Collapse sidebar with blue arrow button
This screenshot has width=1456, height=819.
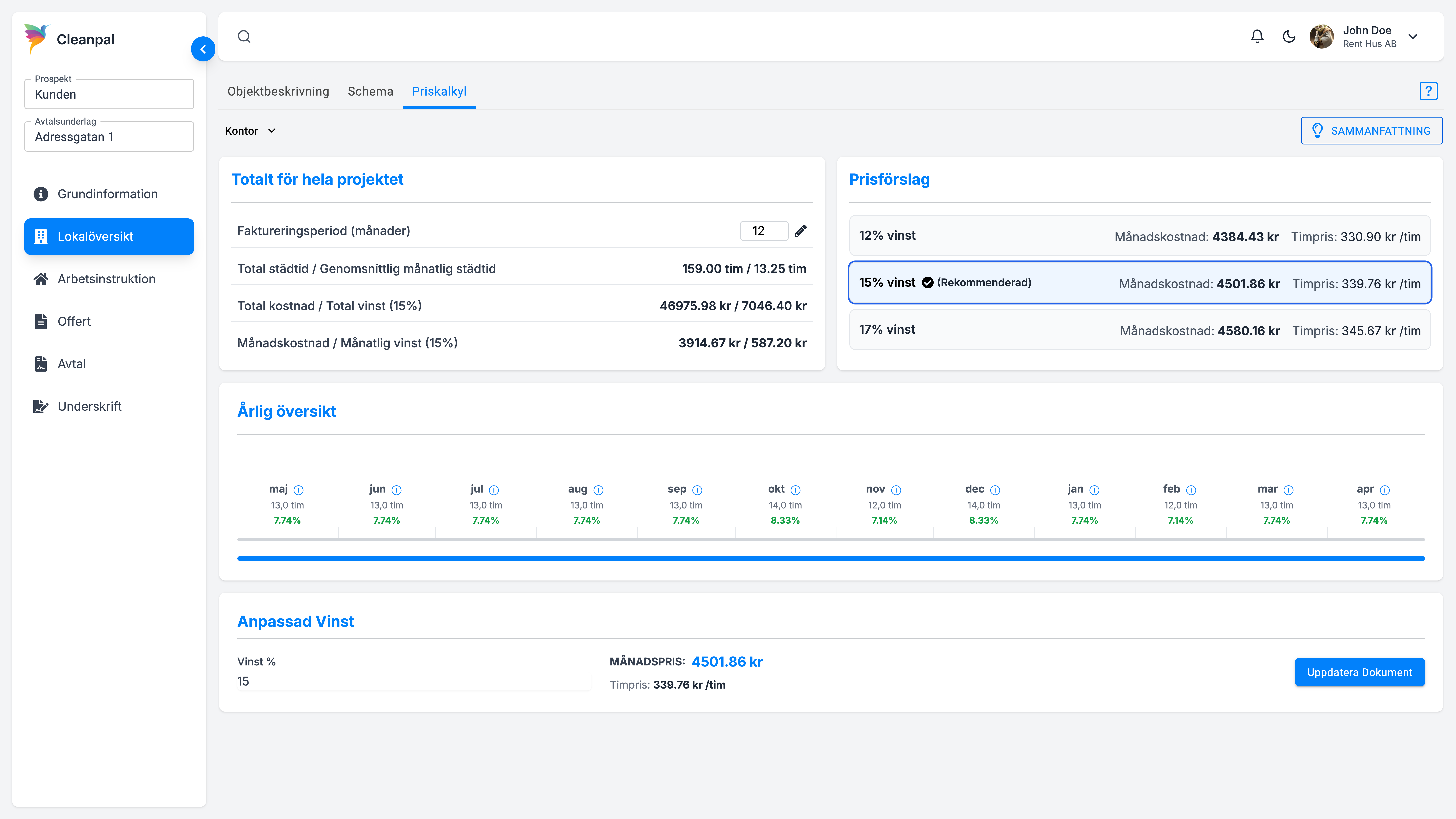tap(203, 49)
